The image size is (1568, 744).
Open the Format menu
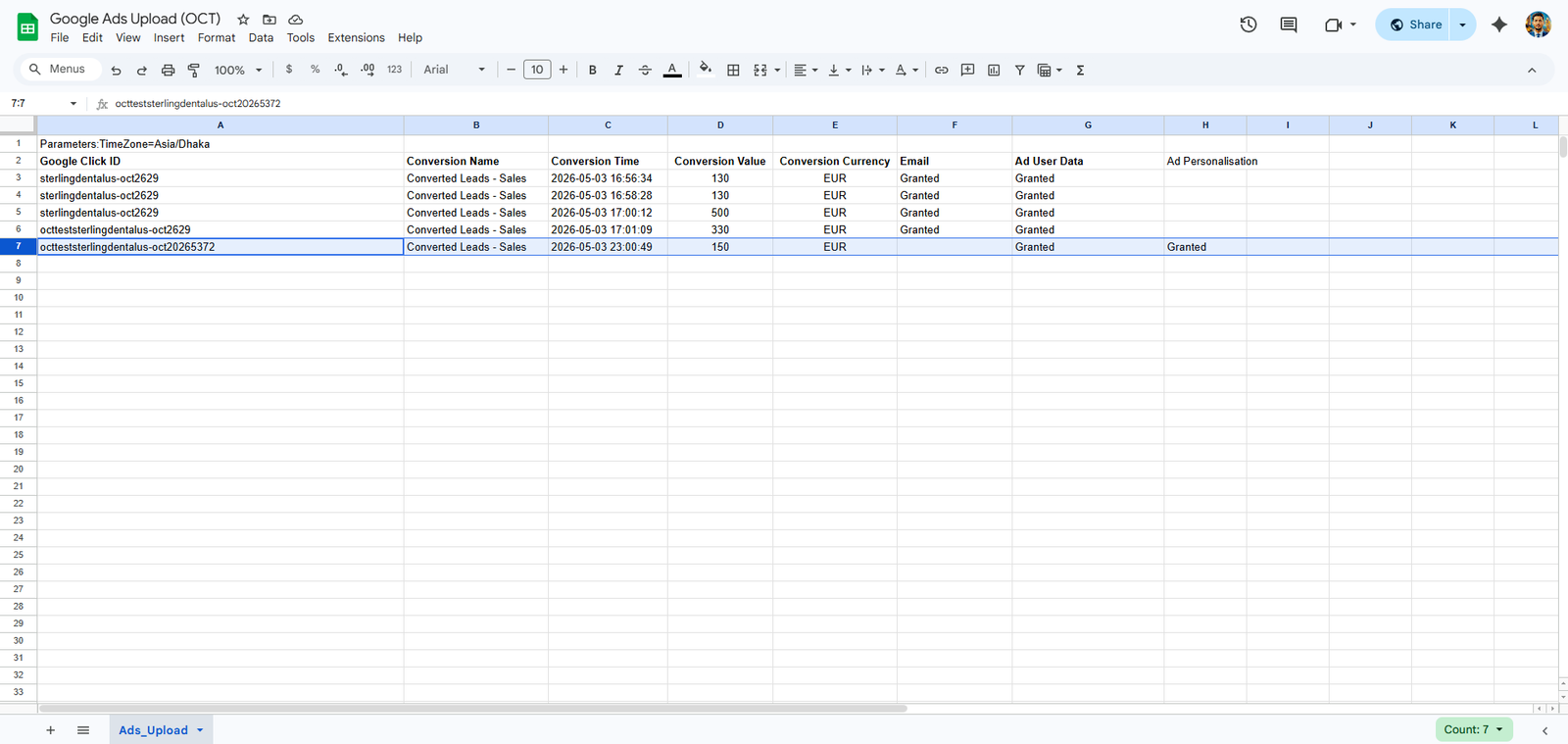click(x=217, y=38)
